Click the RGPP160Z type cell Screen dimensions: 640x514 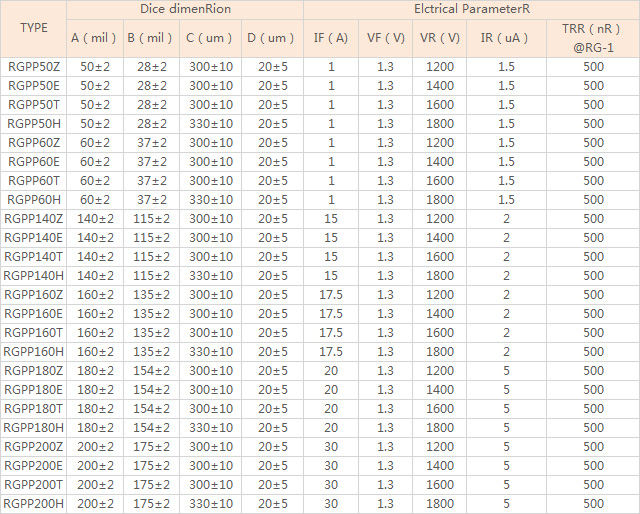(x=34, y=294)
